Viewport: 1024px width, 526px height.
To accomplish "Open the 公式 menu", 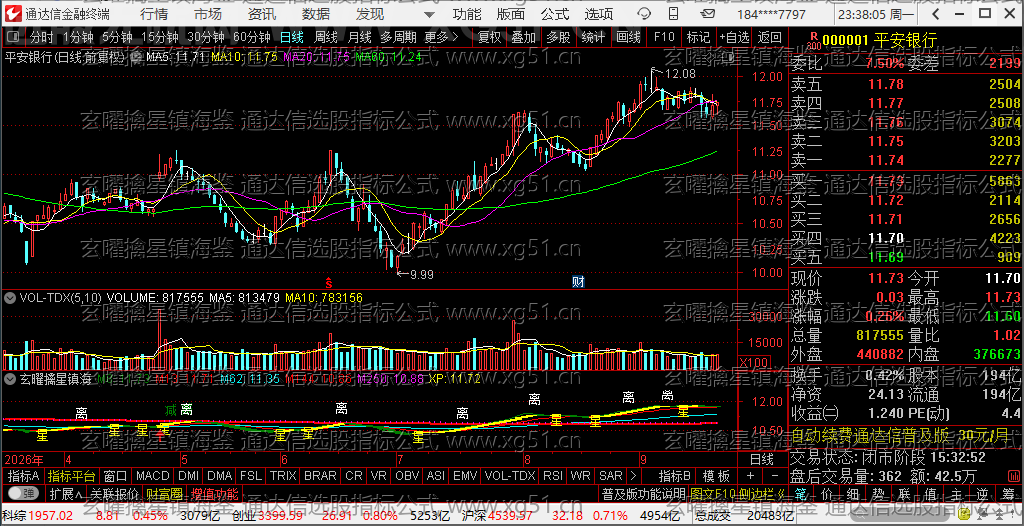I will tap(554, 14).
